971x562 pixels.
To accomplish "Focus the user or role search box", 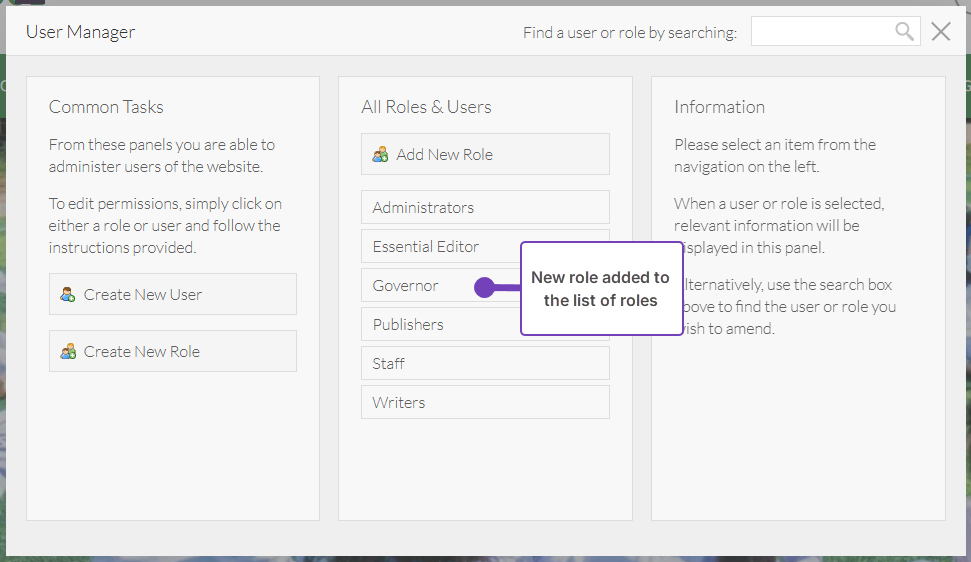I will 822,32.
